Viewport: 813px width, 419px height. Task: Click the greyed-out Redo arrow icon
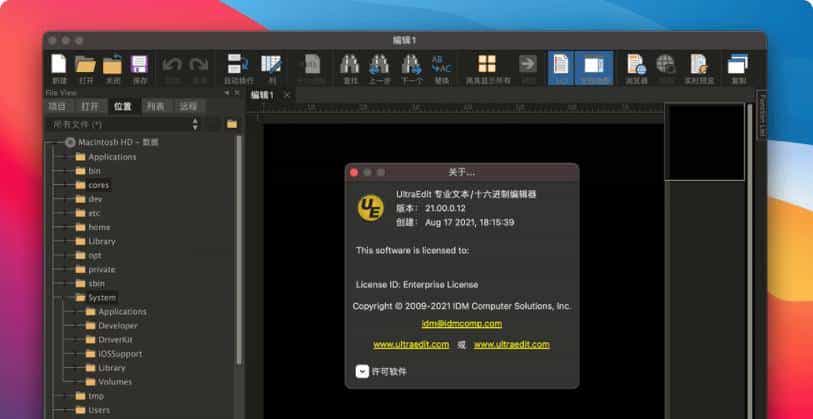tap(199, 64)
